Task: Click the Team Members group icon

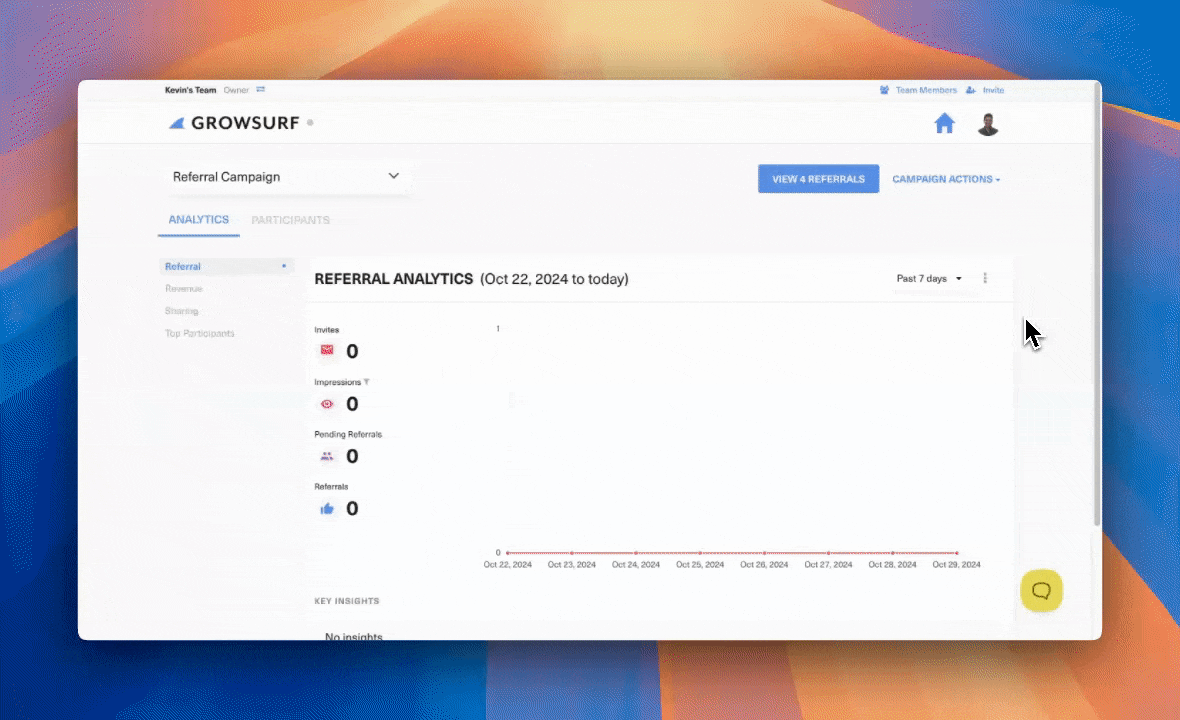Action: (885, 90)
